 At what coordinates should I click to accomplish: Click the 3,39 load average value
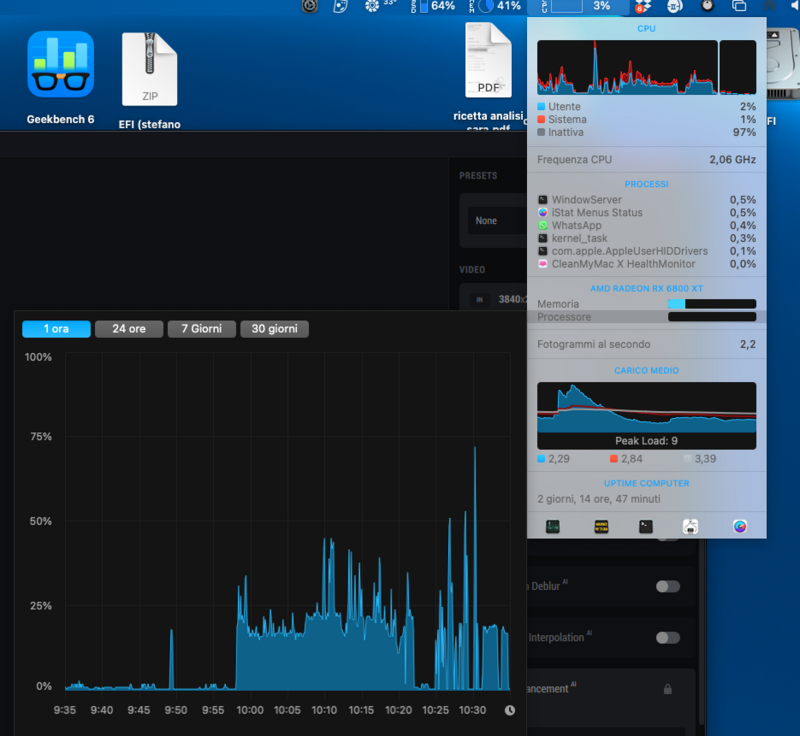(705, 459)
